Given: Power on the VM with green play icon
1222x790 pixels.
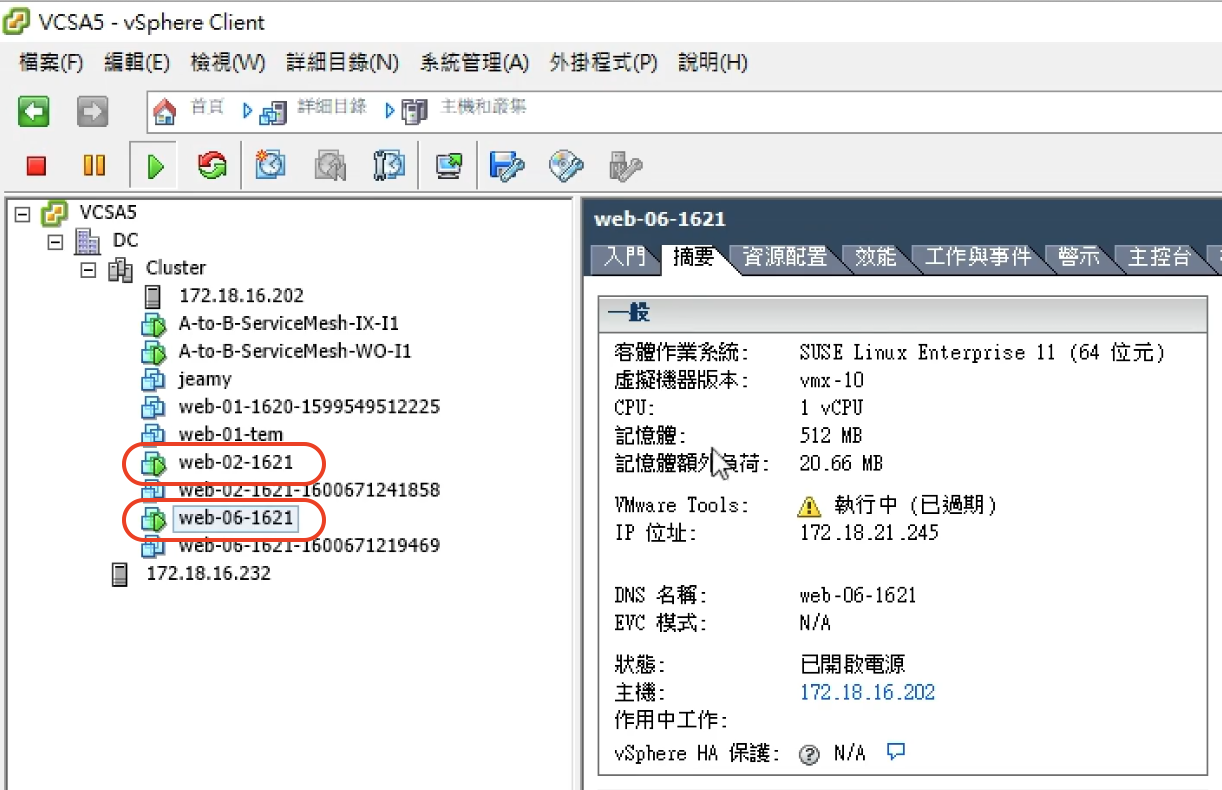Looking at the screenshot, I should 154,165.
